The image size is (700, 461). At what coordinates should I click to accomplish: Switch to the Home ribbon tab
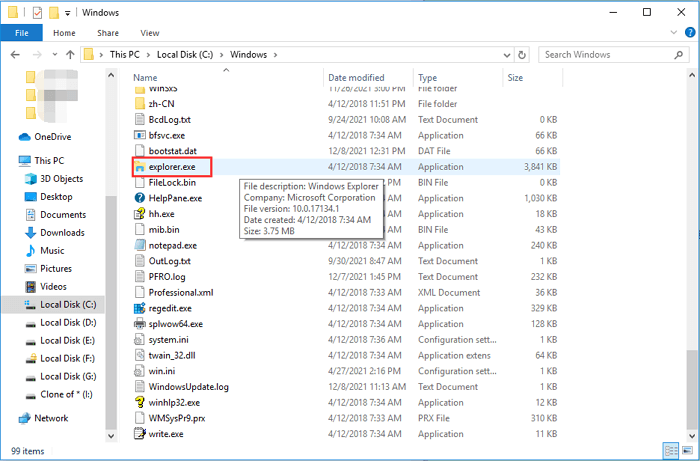64,33
